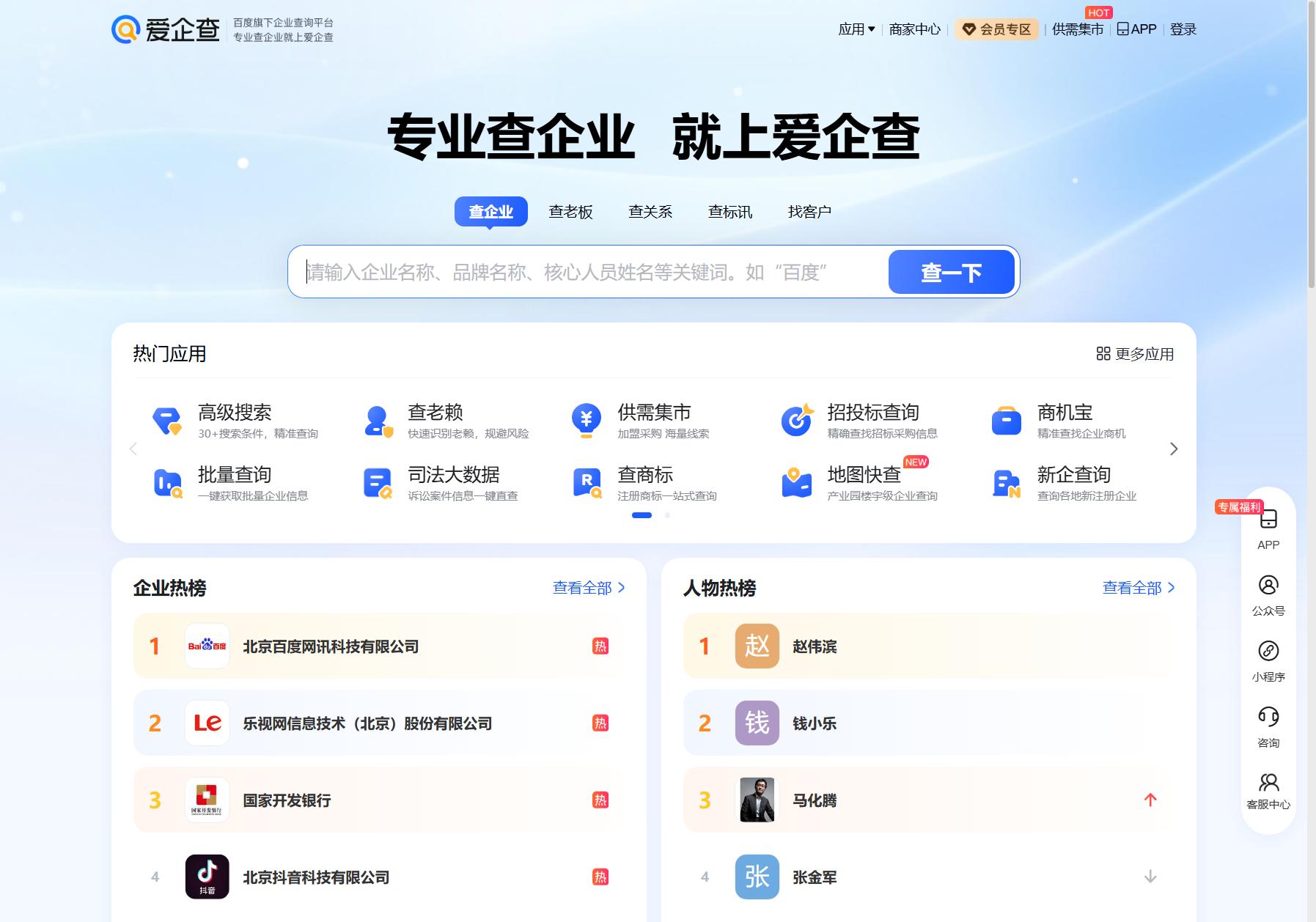Viewport: 1316px width, 922px height.
Task: Open 张金军 person name
Action: (815, 877)
